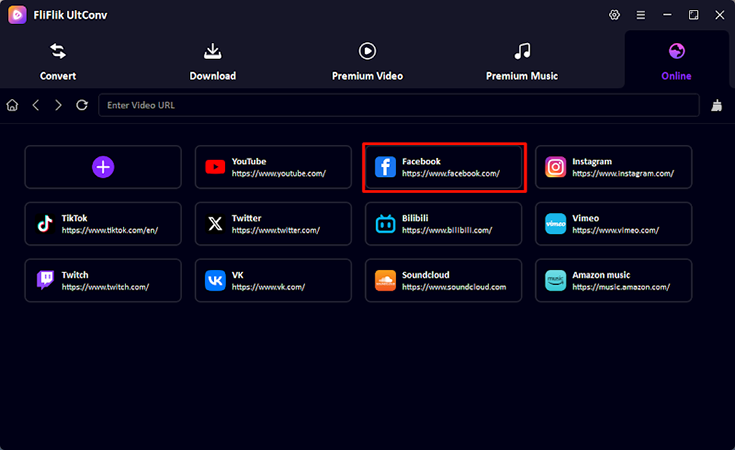Go to the Premium Music tab
Image resolution: width=735 pixels, height=450 pixels.
click(522, 62)
